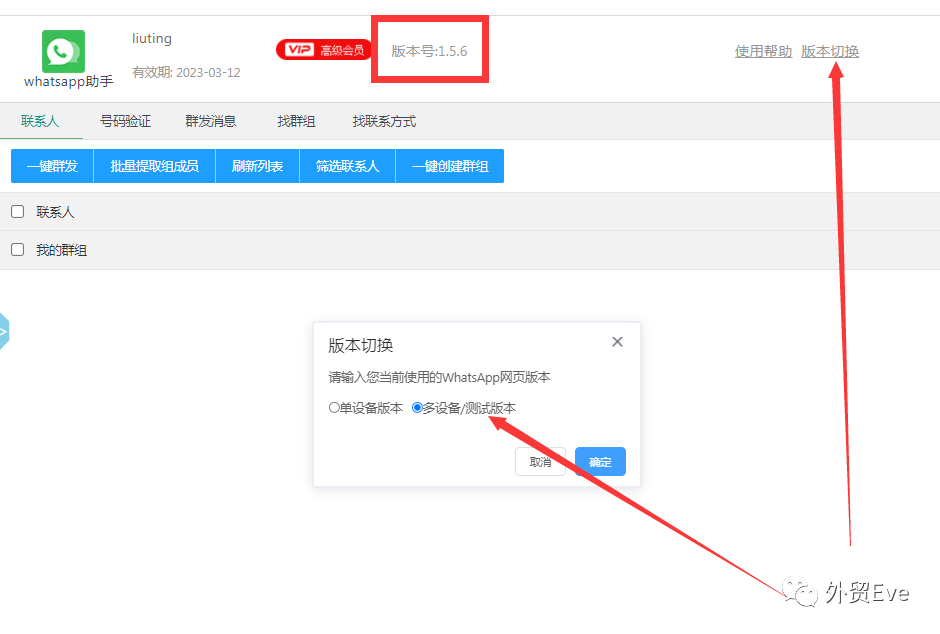The height and width of the screenshot is (634, 940).
Task: Click the green whatsapp助手 logo icon
Action: click(63, 52)
